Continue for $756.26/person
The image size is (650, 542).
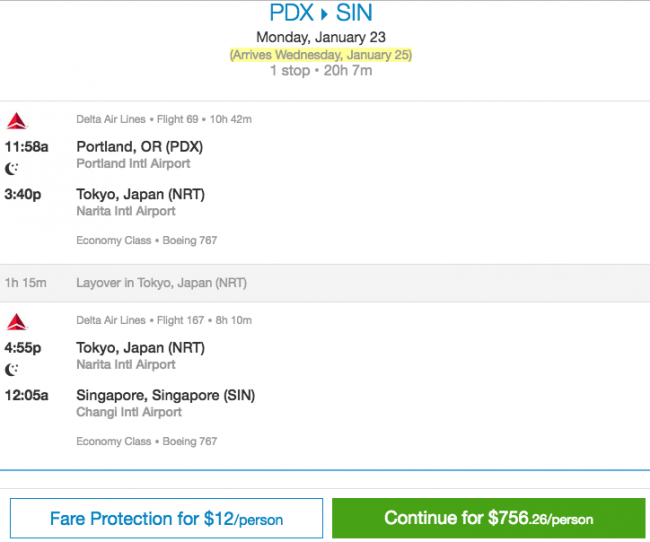pyautogui.click(x=489, y=518)
